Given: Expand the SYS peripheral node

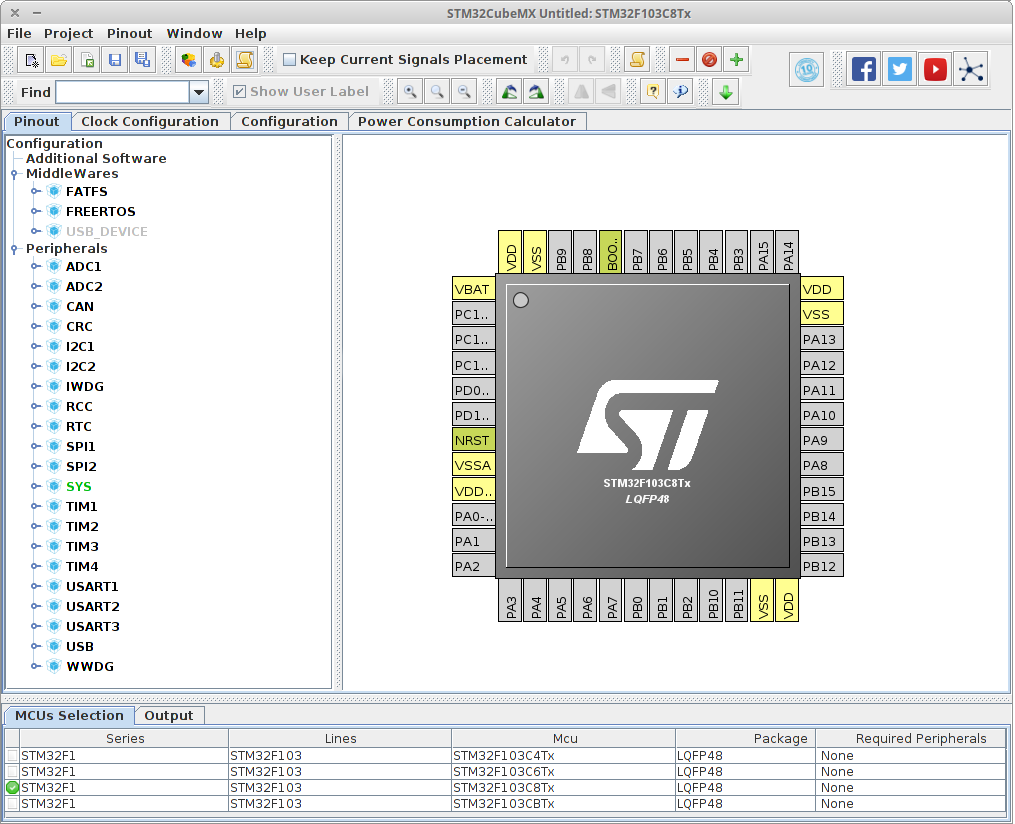Looking at the screenshot, I should click(x=36, y=487).
